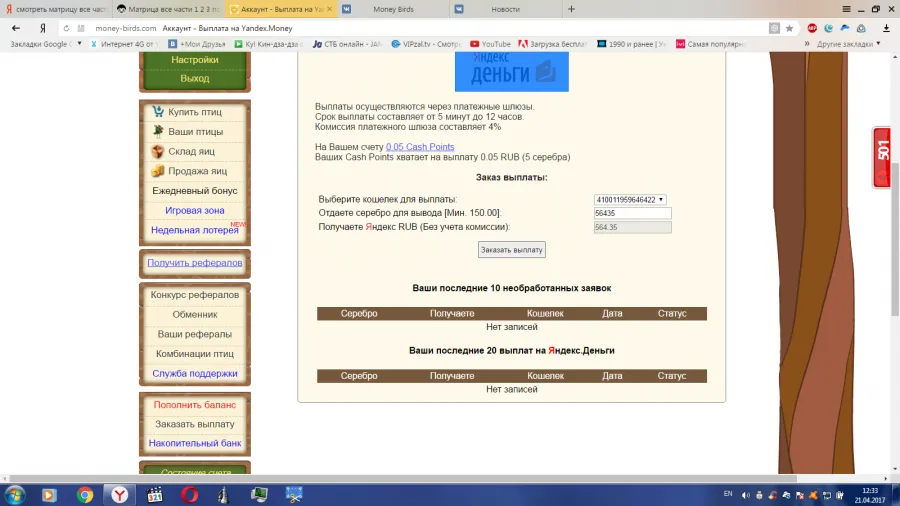Click the EN language indicator

coord(728,494)
